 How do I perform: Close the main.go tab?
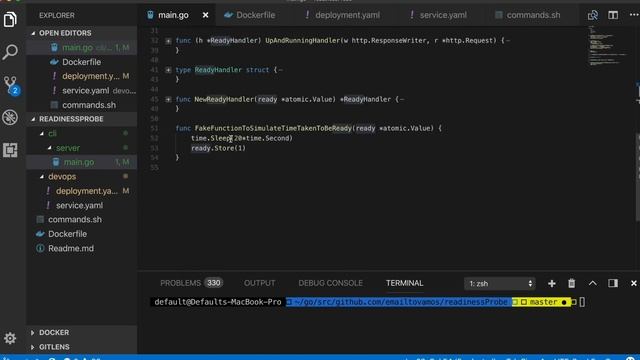205,15
